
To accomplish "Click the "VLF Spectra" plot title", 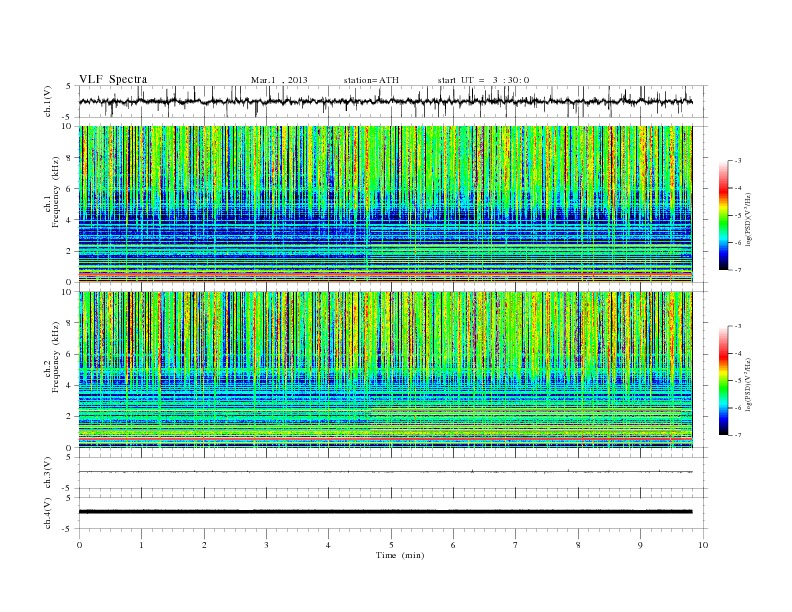I will 113,79.
